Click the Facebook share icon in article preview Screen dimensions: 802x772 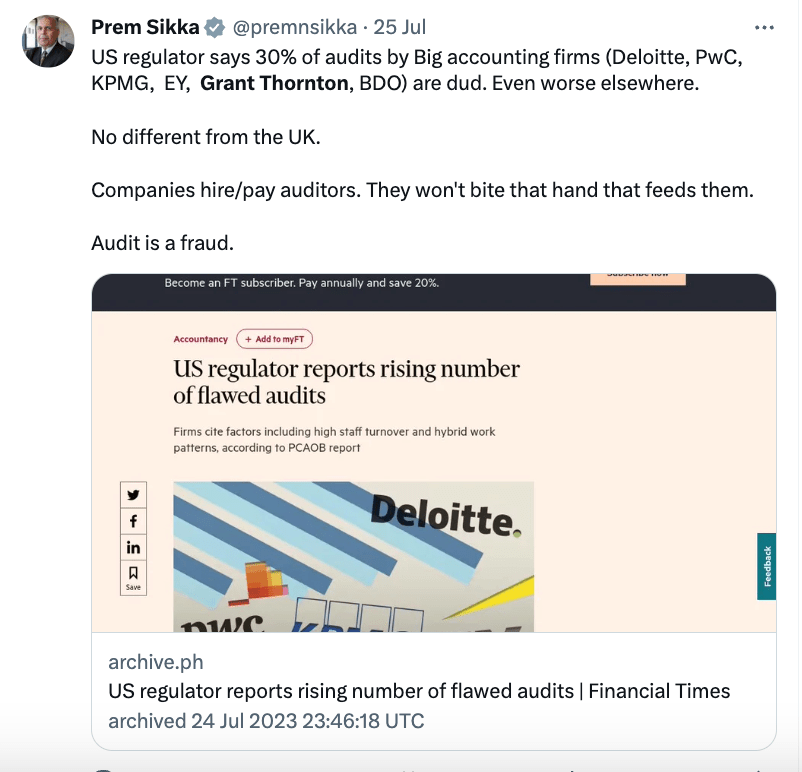133,521
